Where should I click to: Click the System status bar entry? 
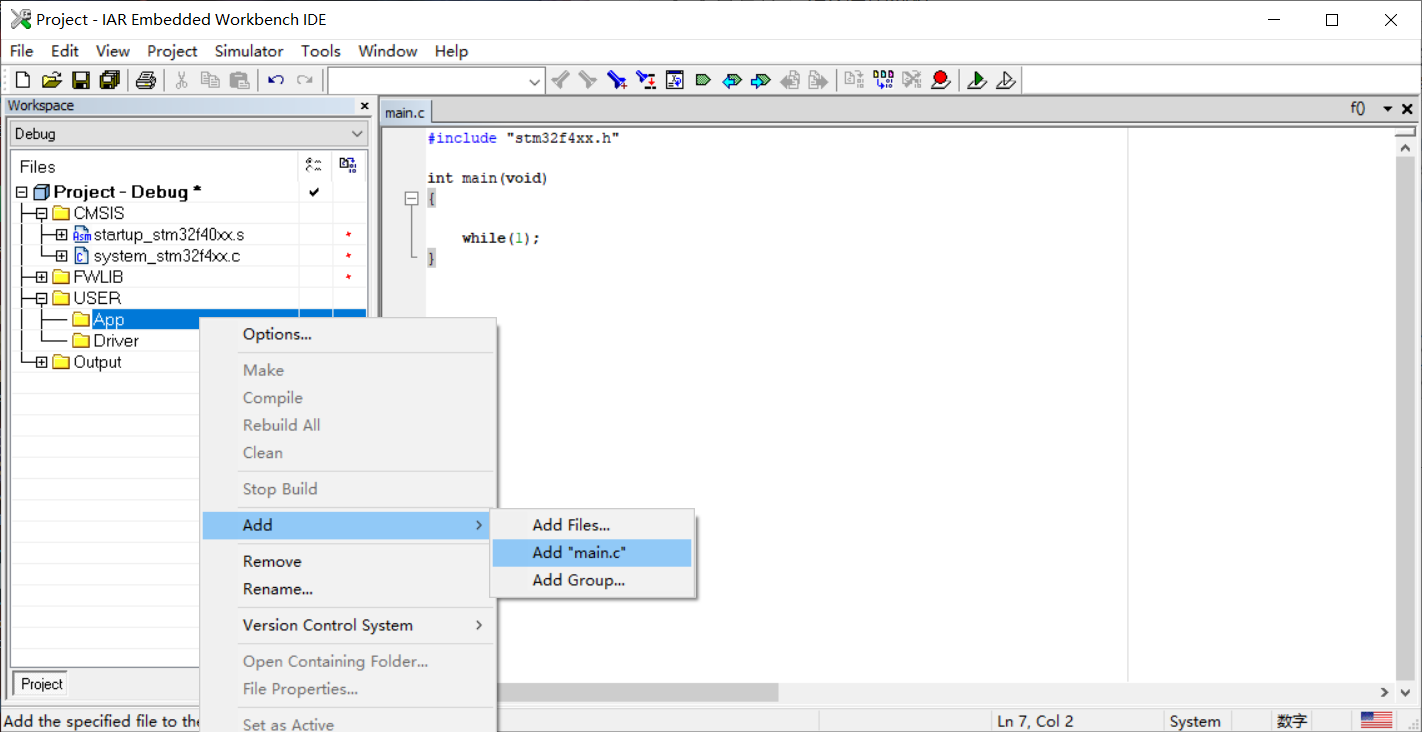tap(1194, 721)
